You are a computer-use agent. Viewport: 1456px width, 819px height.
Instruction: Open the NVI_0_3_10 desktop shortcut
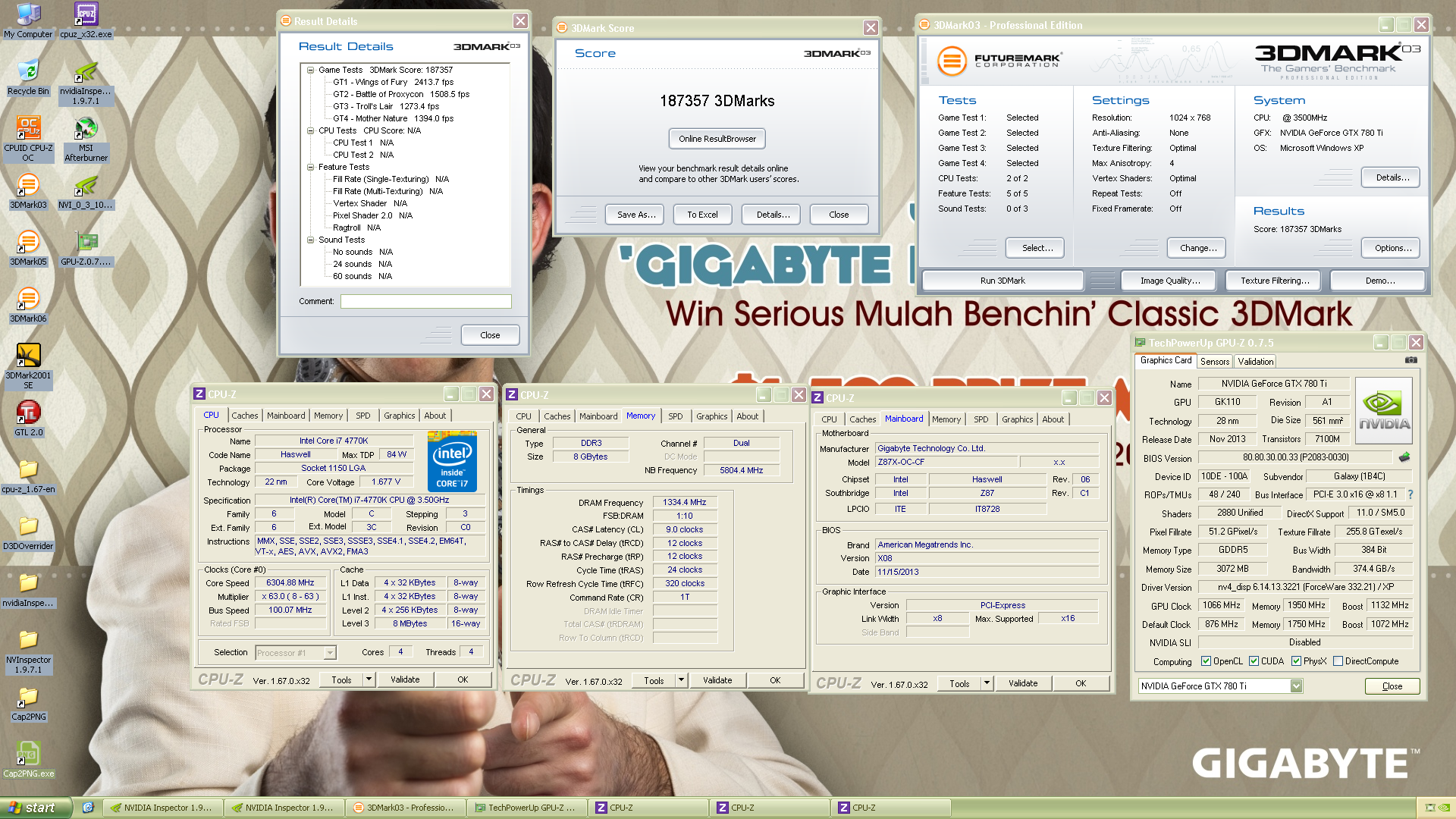(x=86, y=191)
